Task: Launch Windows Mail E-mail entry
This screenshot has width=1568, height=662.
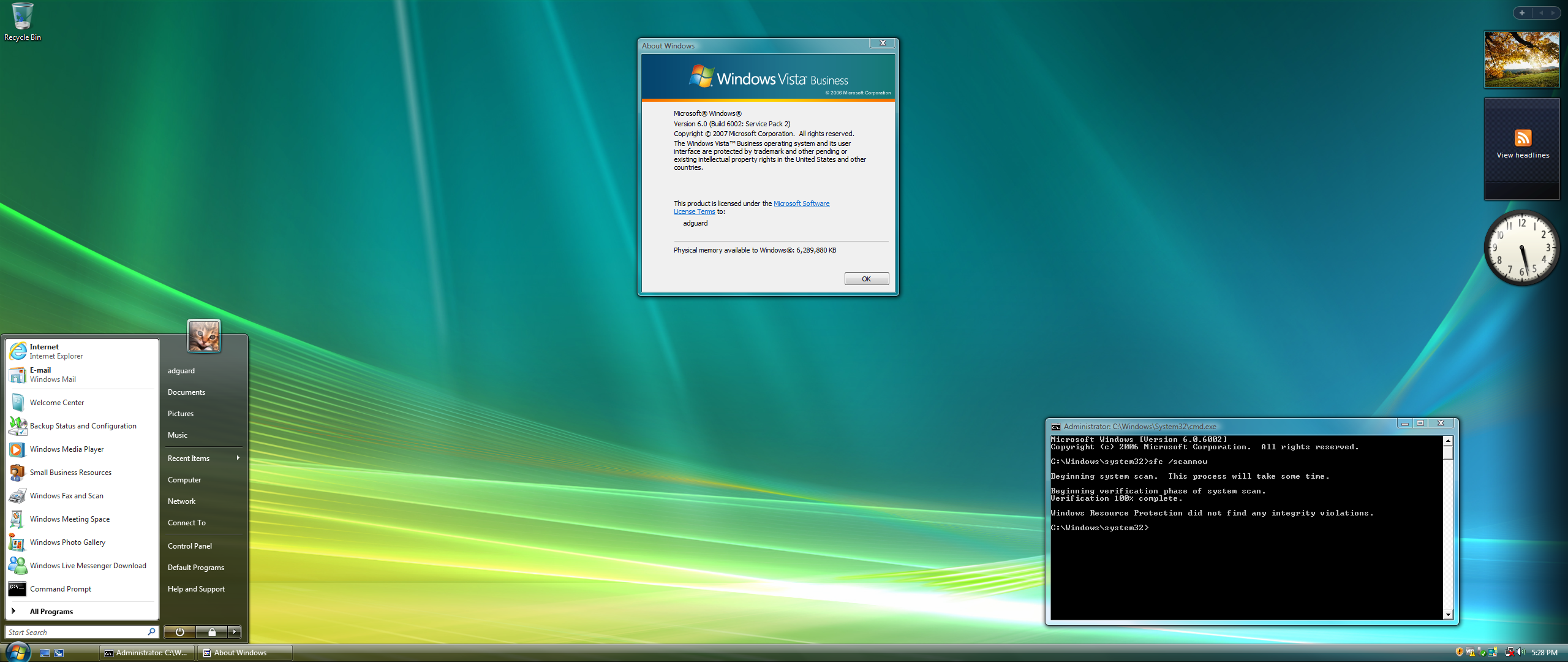Action: (82, 375)
